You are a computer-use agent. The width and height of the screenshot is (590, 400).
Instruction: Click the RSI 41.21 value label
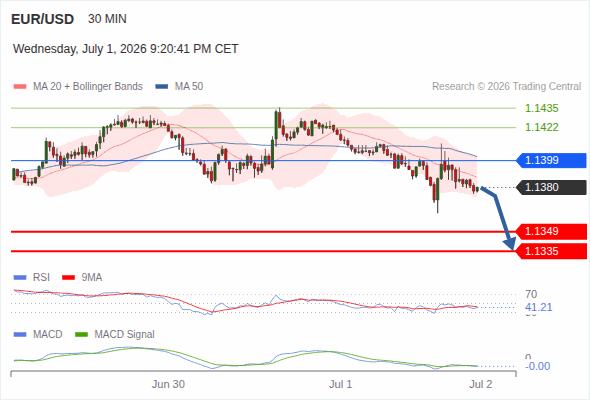[538, 307]
